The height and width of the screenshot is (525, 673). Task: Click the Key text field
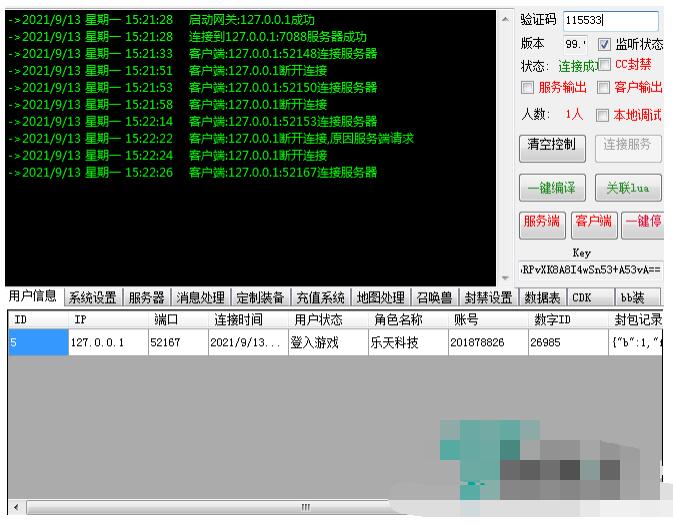tap(590, 270)
